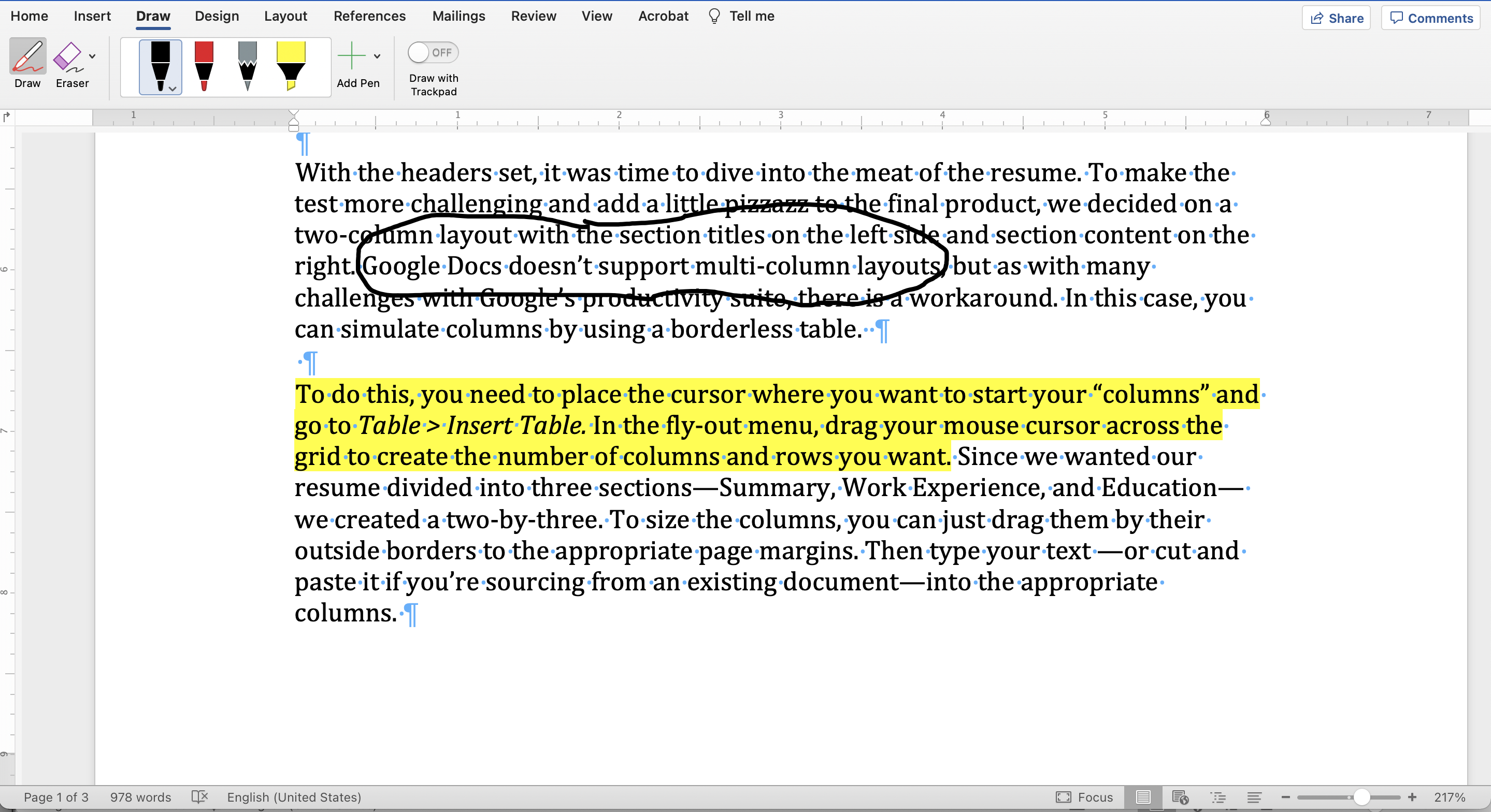Viewport: 1491px width, 812px height.
Task: Select the gray pencil
Action: (x=248, y=64)
